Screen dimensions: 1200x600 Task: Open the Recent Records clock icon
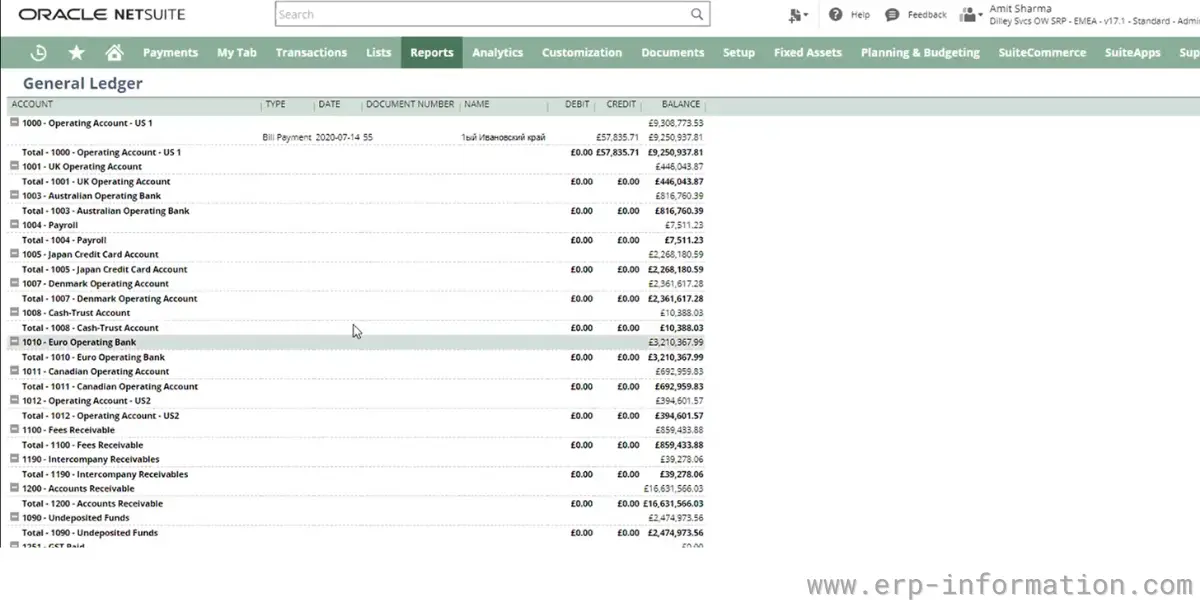tap(39, 53)
